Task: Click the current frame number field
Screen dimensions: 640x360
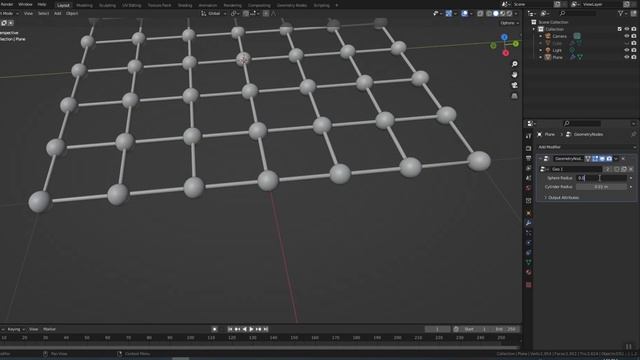Action: click(437, 329)
